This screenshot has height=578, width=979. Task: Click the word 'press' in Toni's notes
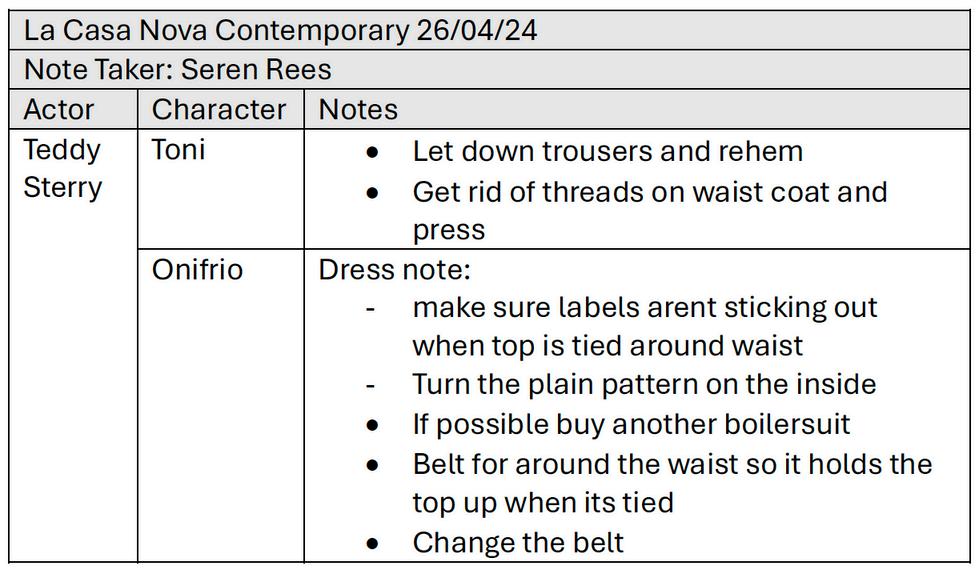(448, 230)
